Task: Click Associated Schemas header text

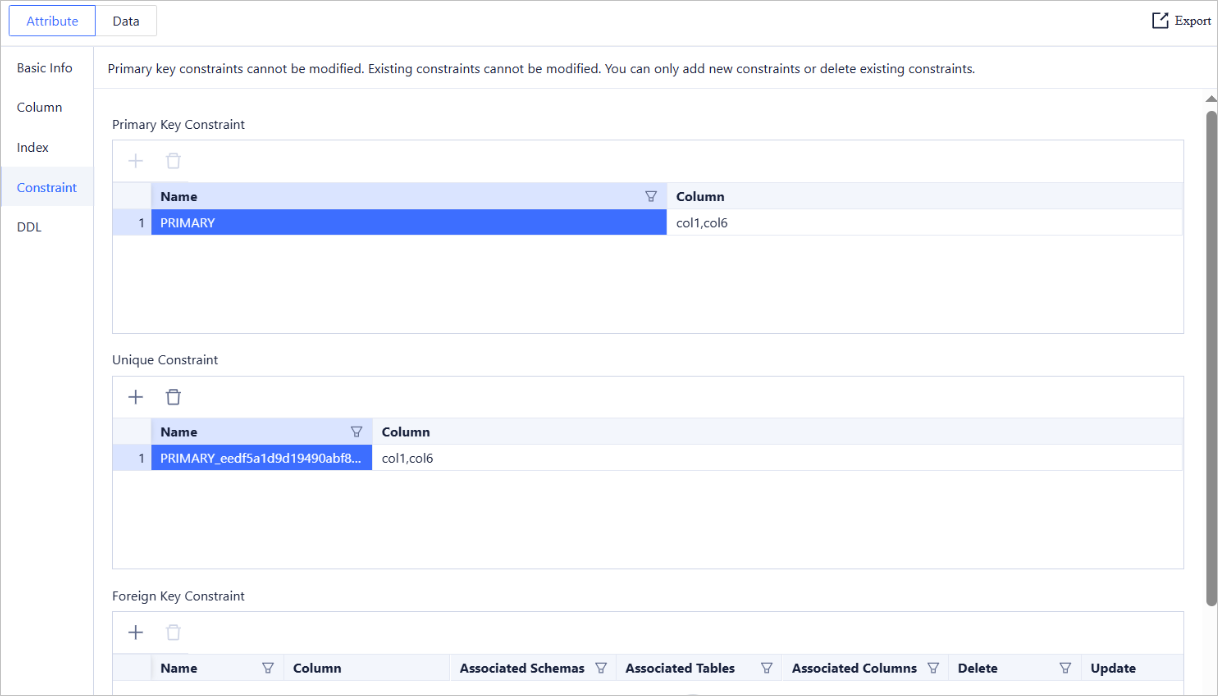Action: tap(522, 668)
